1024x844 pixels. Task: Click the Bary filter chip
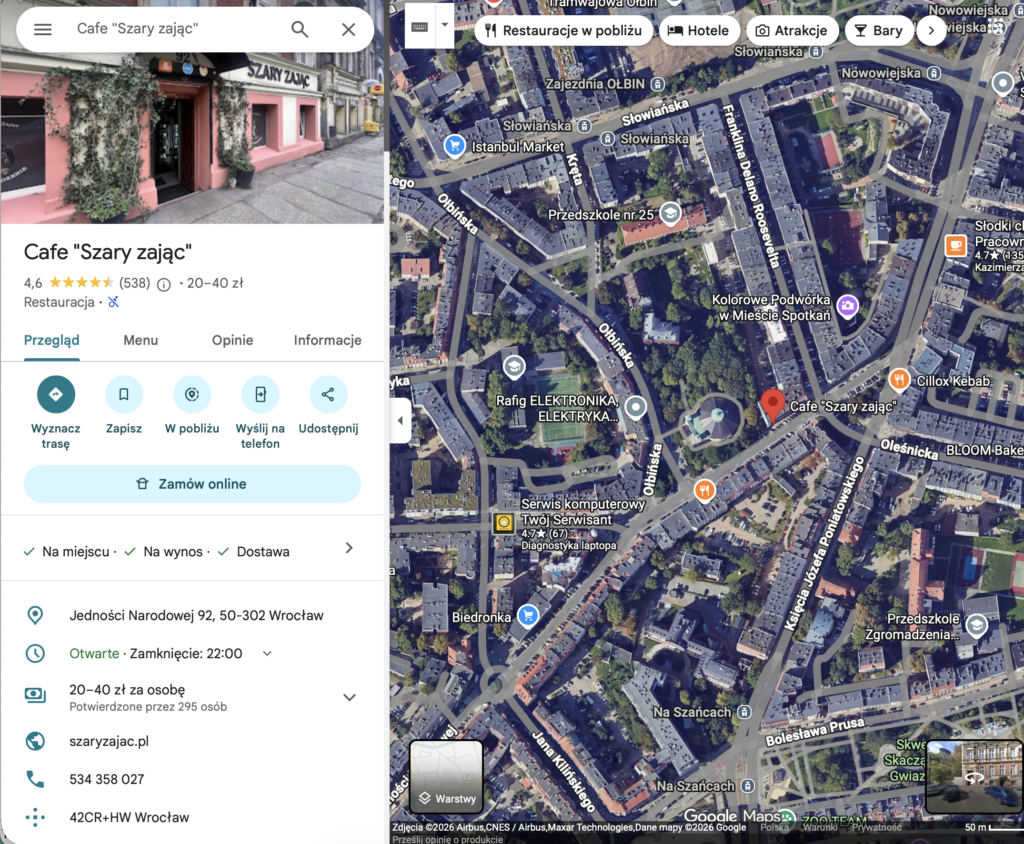click(878, 31)
